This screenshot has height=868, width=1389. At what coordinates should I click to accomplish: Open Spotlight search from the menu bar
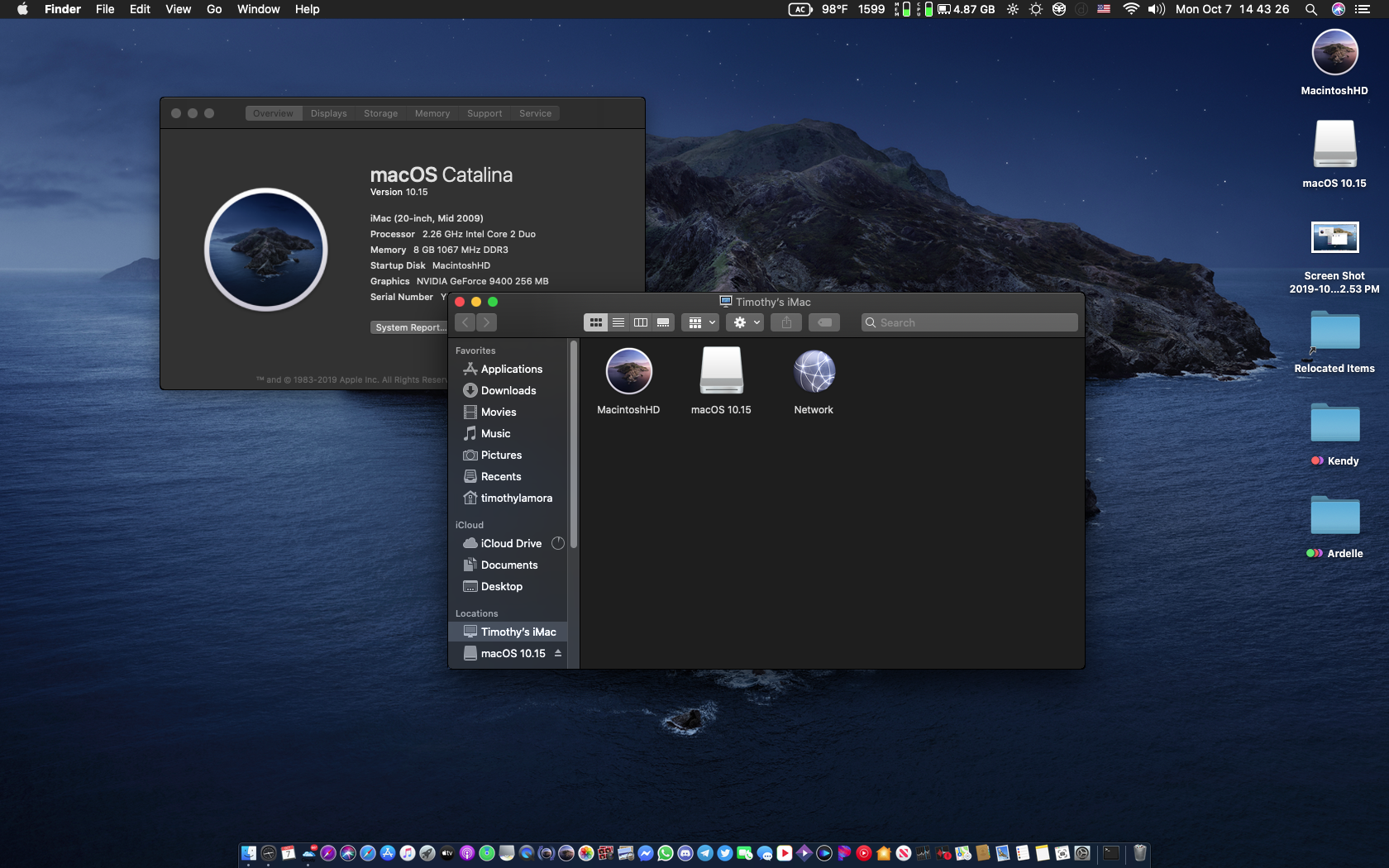[x=1310, y=9]
